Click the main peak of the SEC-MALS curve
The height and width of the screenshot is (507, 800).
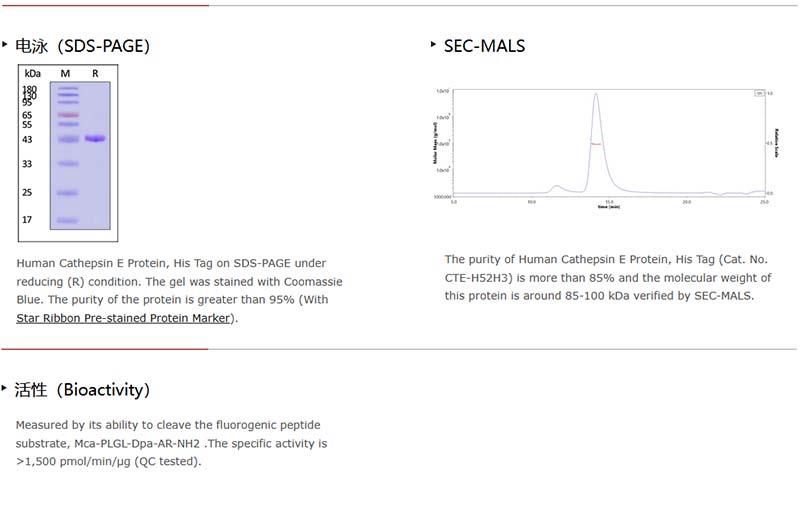[596, 97]
